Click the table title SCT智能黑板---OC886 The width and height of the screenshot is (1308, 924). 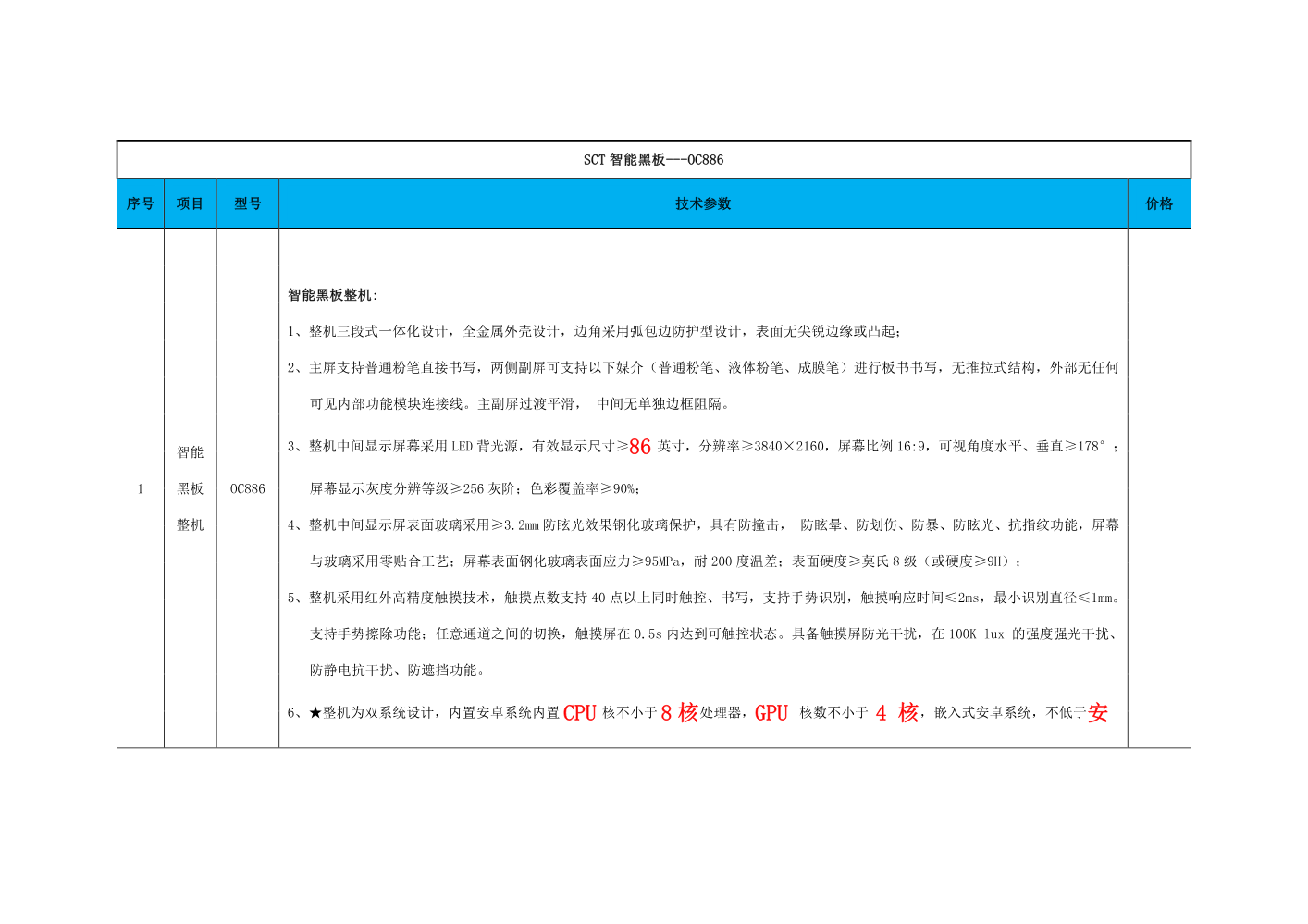tap(653, 158)
